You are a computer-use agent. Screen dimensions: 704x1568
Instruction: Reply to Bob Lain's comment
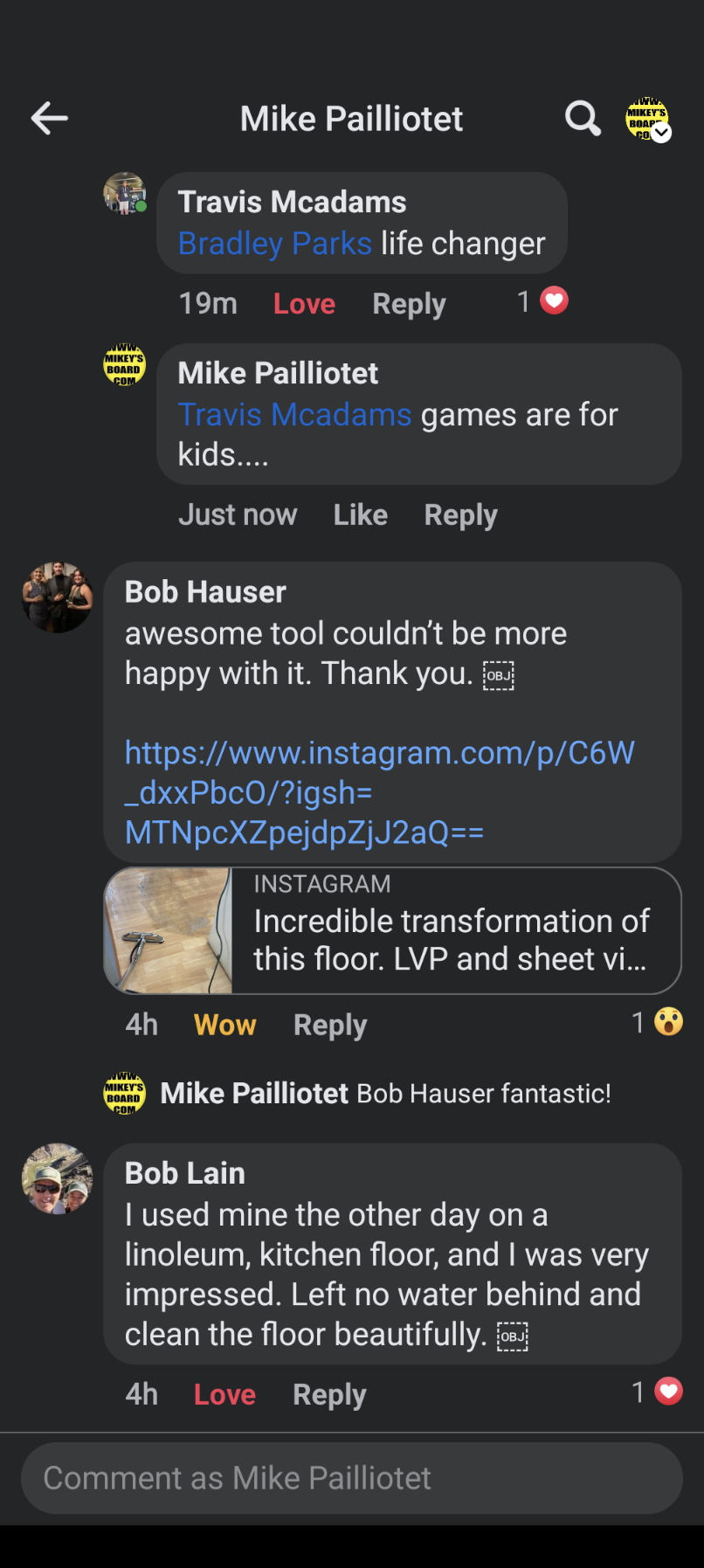click(x=329, y=1395)
